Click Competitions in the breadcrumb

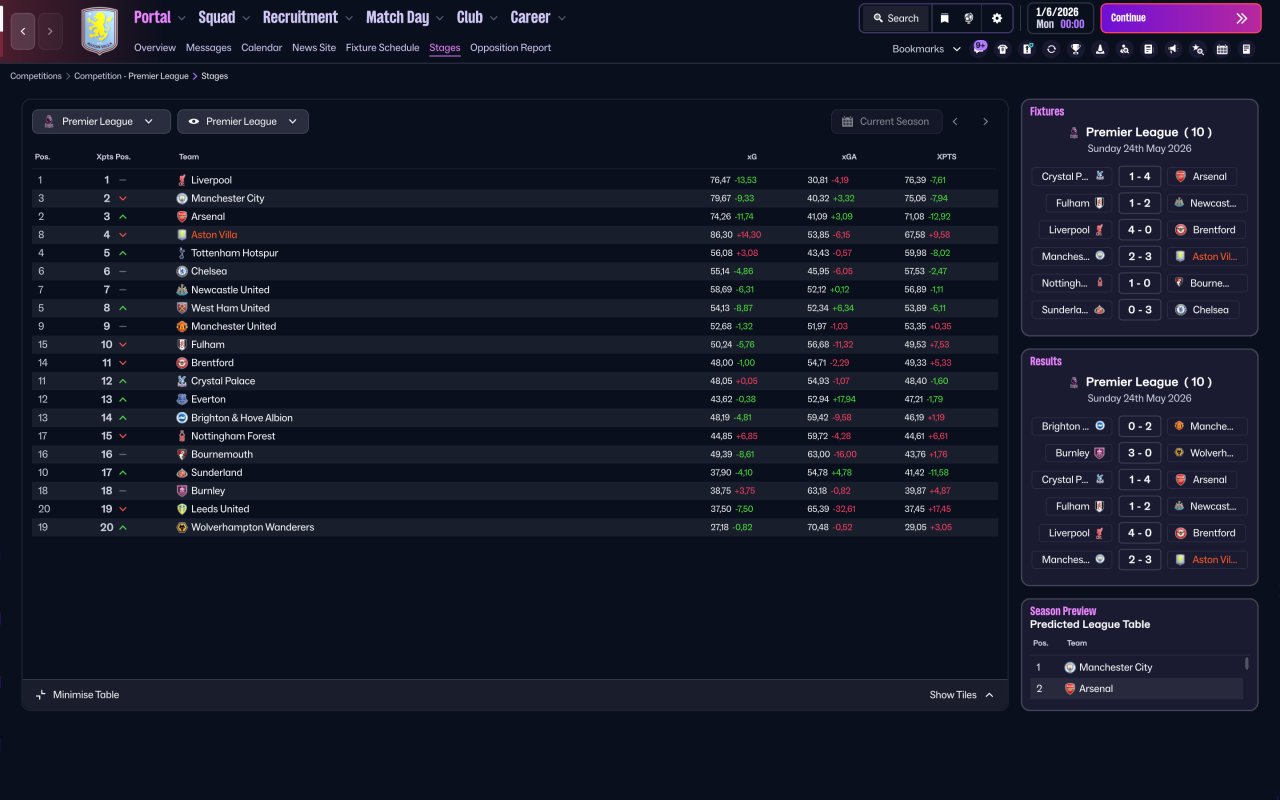click(36, 76)
